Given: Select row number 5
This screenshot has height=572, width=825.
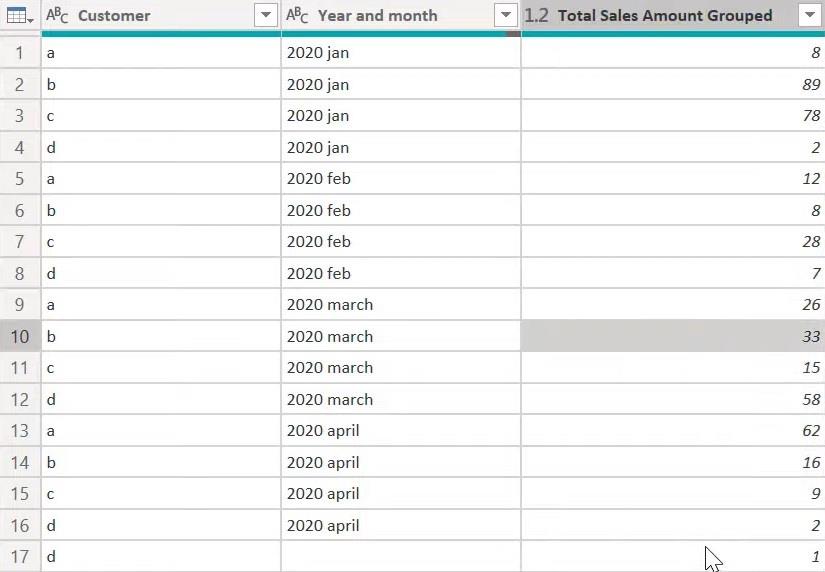Looking at the screenshot, I should tap(20, 179).
